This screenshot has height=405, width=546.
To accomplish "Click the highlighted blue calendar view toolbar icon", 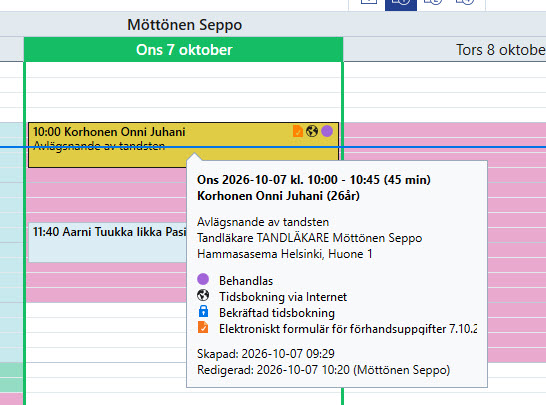I will coord(401,4).
